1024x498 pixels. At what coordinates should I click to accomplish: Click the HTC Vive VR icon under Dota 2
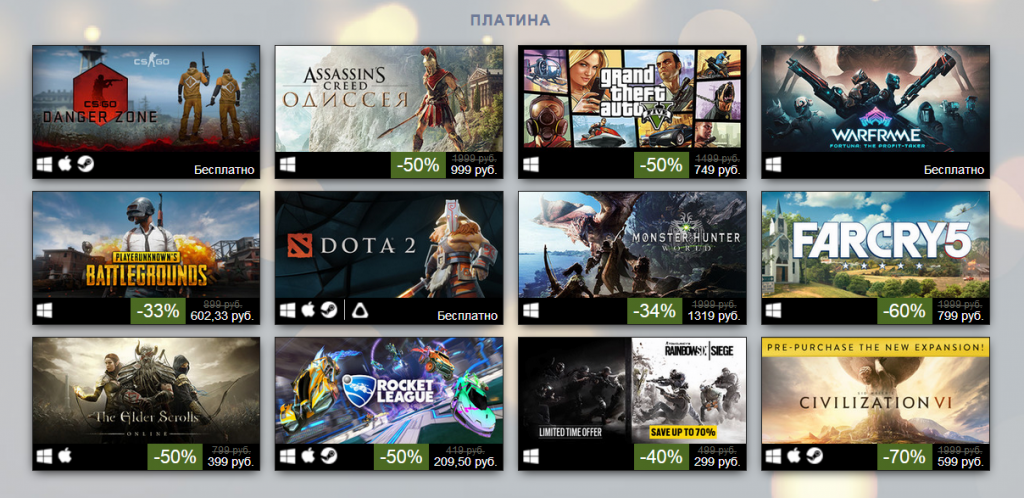coord(360,311)
